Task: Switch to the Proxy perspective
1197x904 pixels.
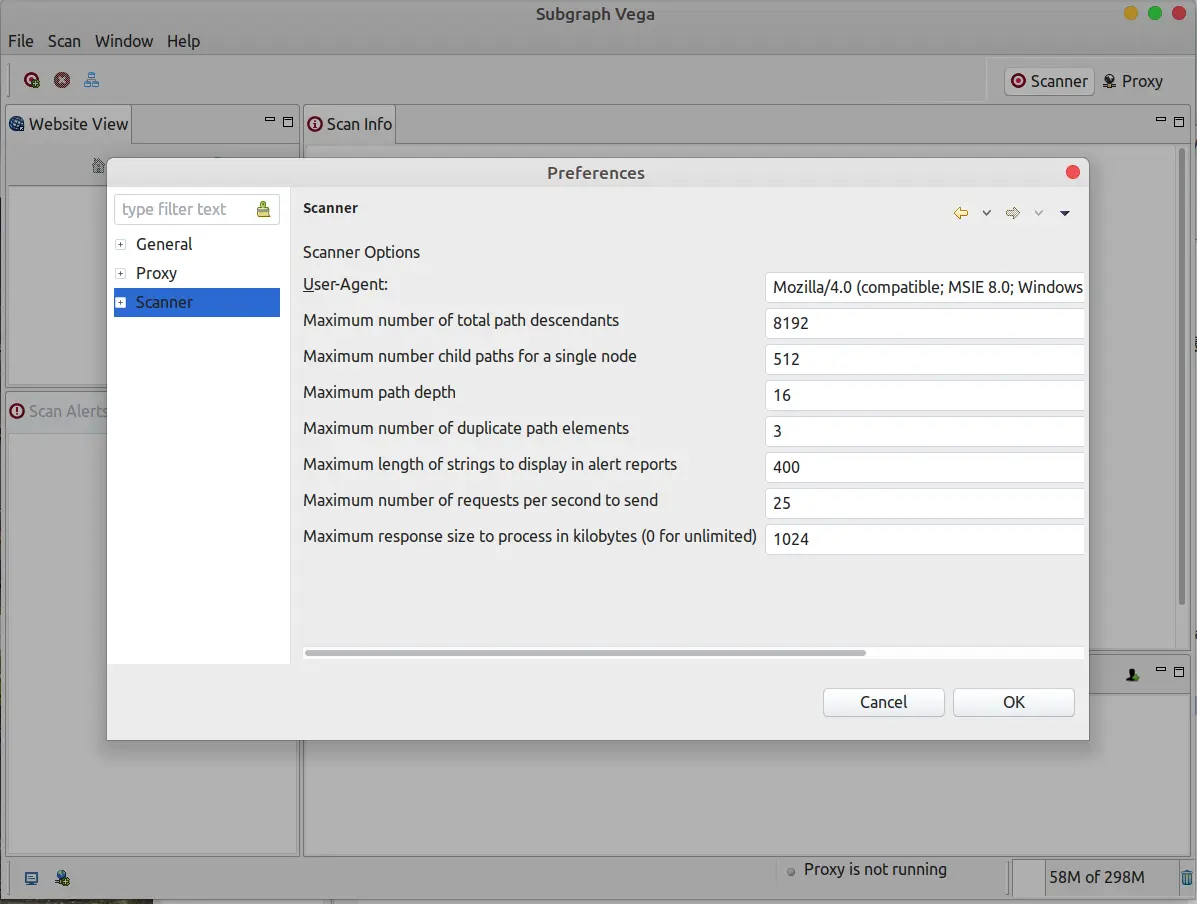Action: click(1133, 81)
